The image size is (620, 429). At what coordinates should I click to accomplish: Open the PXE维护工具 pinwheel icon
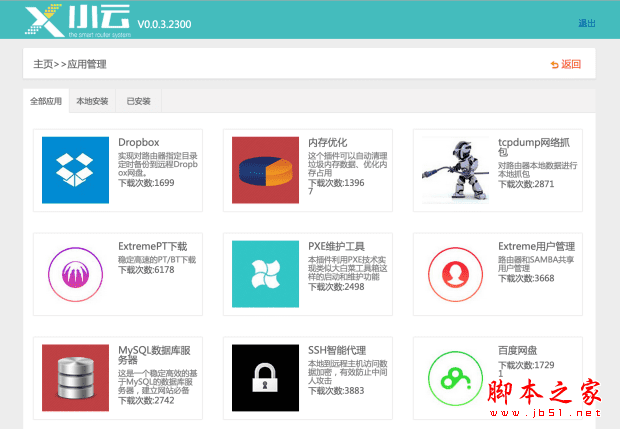point(265,274)
